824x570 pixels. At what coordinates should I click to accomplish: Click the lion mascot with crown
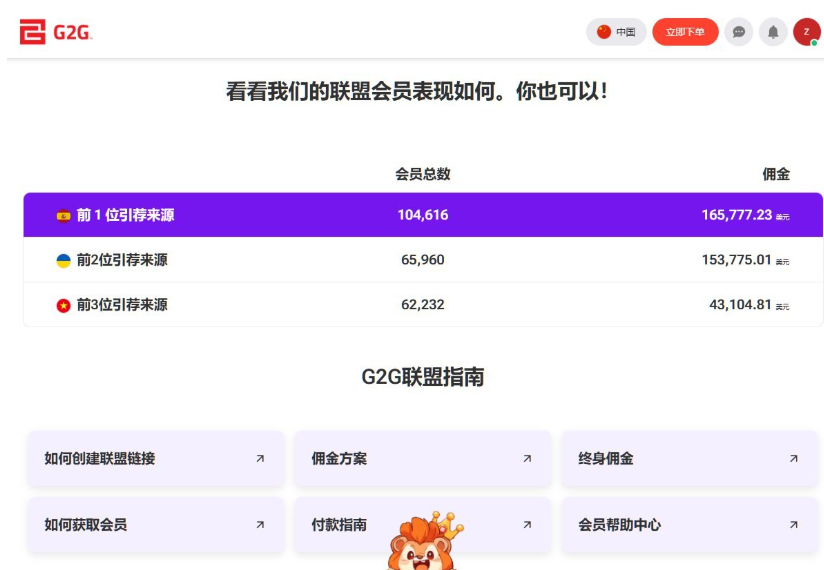tap(424, 542)
